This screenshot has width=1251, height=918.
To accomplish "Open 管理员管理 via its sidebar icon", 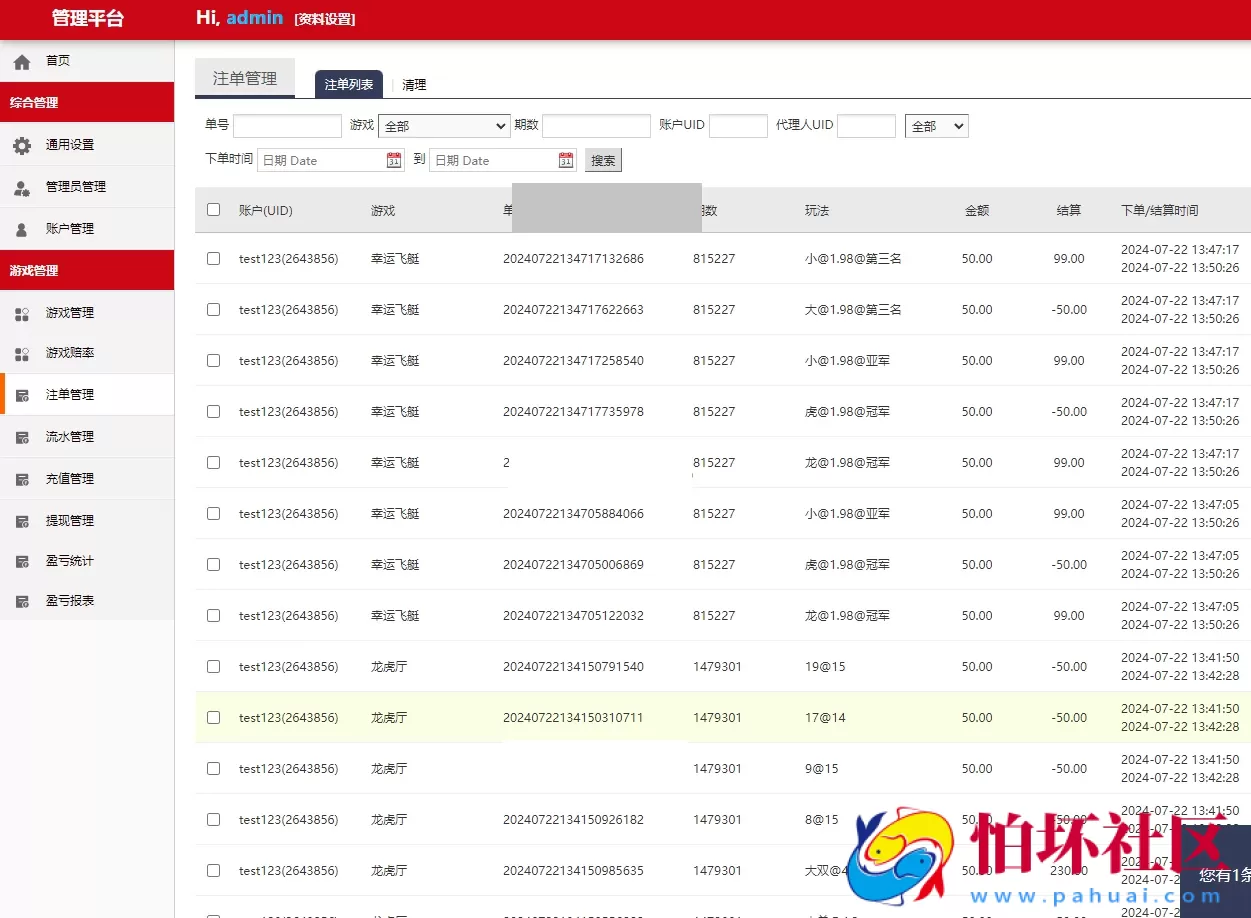I will (22, 187).
